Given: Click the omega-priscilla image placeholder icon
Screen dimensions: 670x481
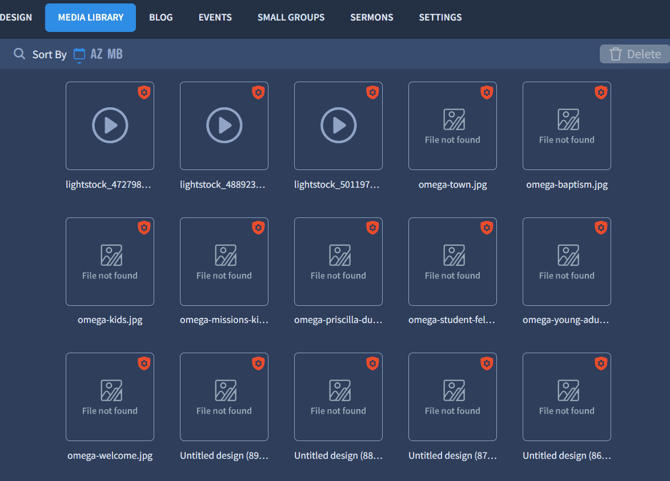Looking at the screenshot, I should coord(338,255).
